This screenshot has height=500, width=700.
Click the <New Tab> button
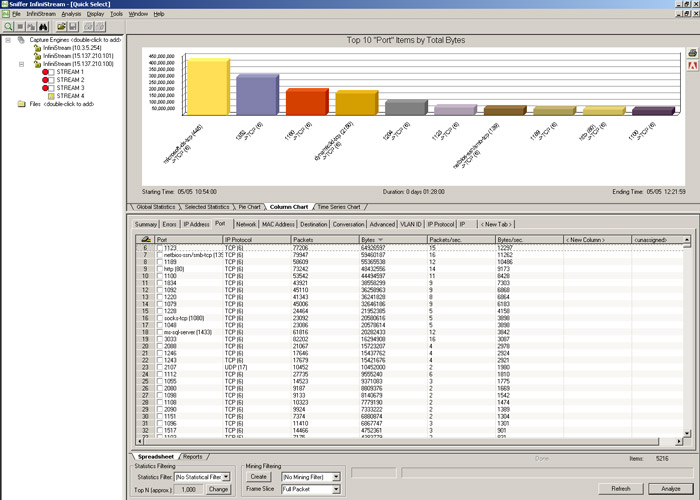[x=496, y=224]
